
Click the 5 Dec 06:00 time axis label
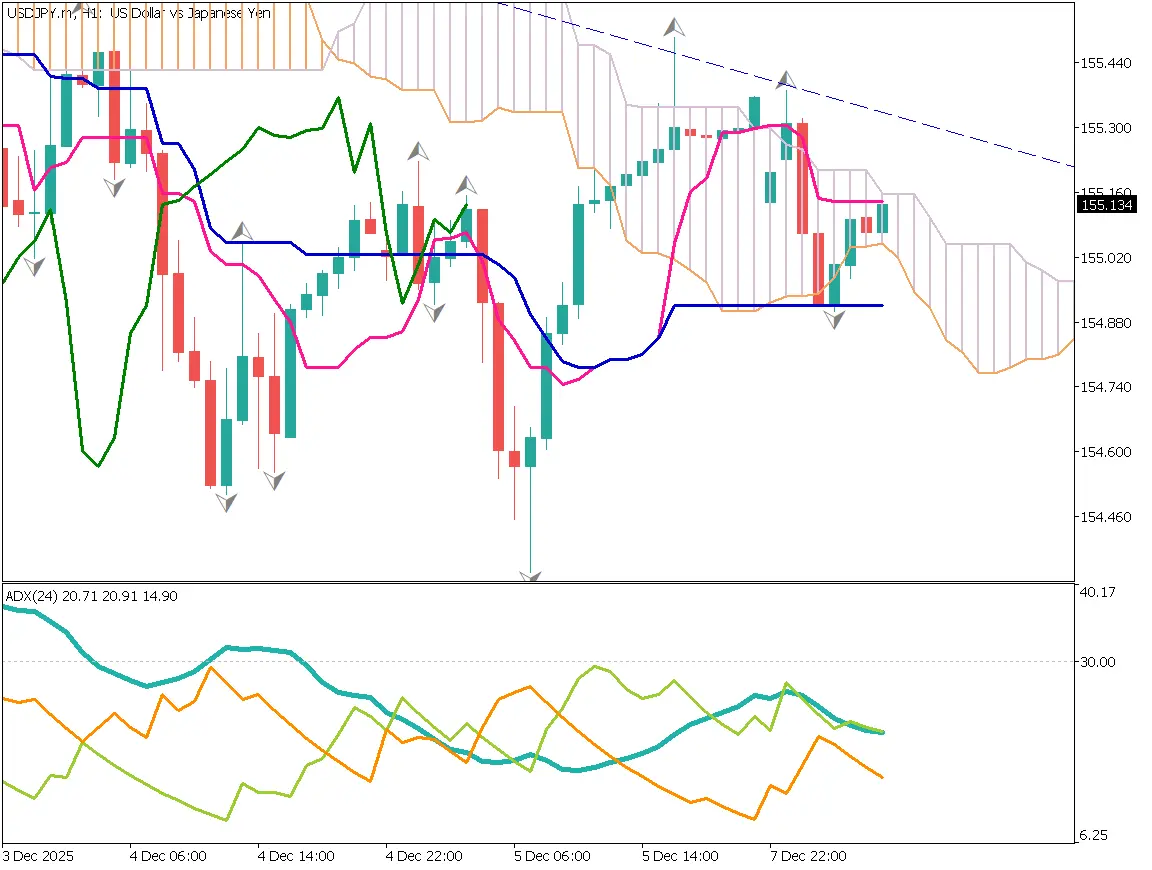(x=553, y=857)
